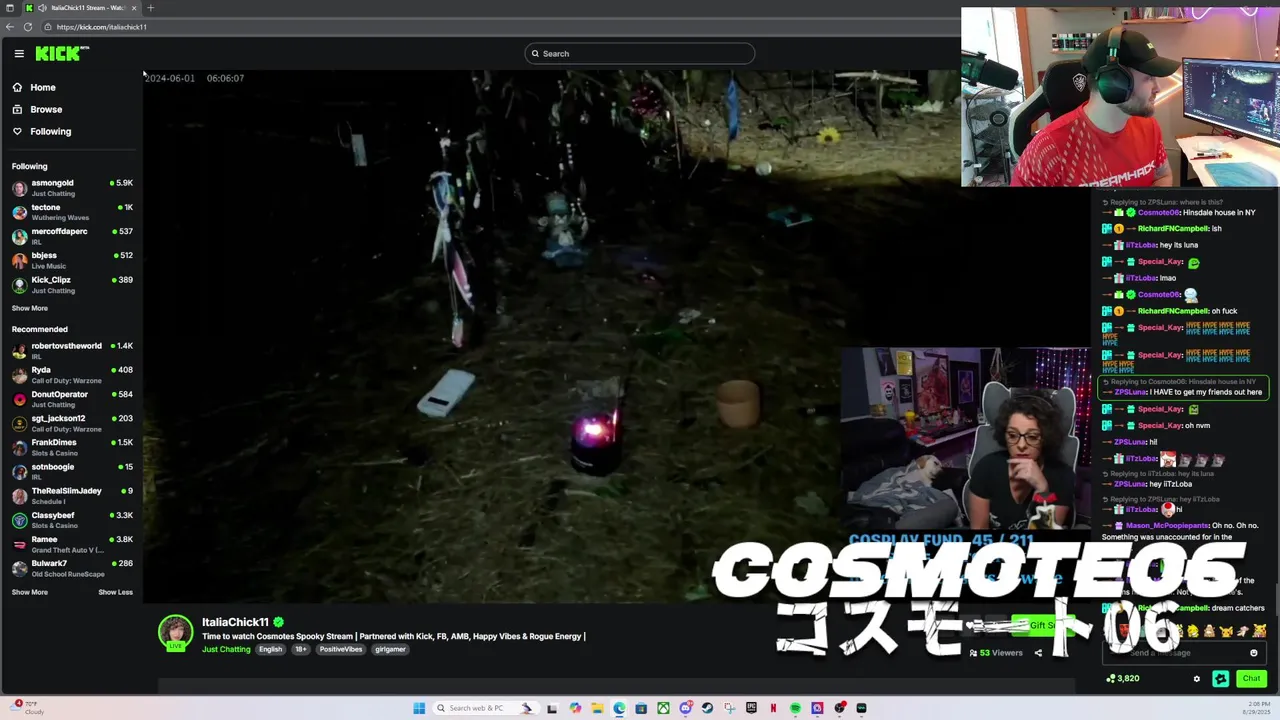Open chat settings gear icon
1280x720 pixels.
[1196, 678]
